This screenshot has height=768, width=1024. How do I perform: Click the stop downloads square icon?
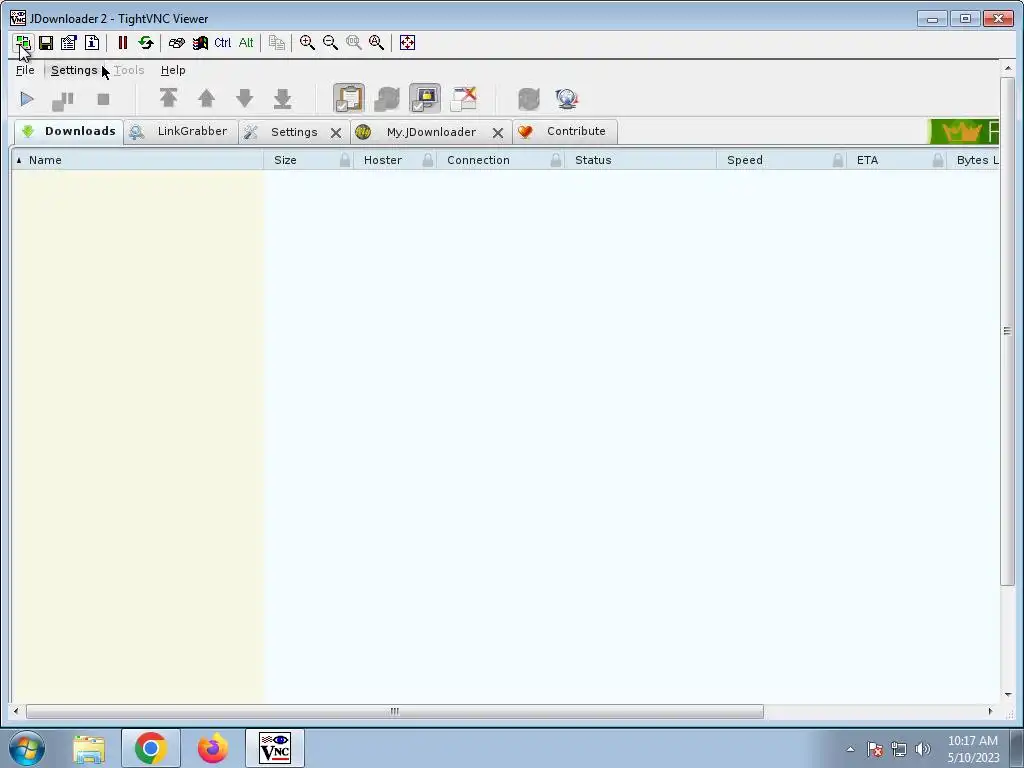103,99
